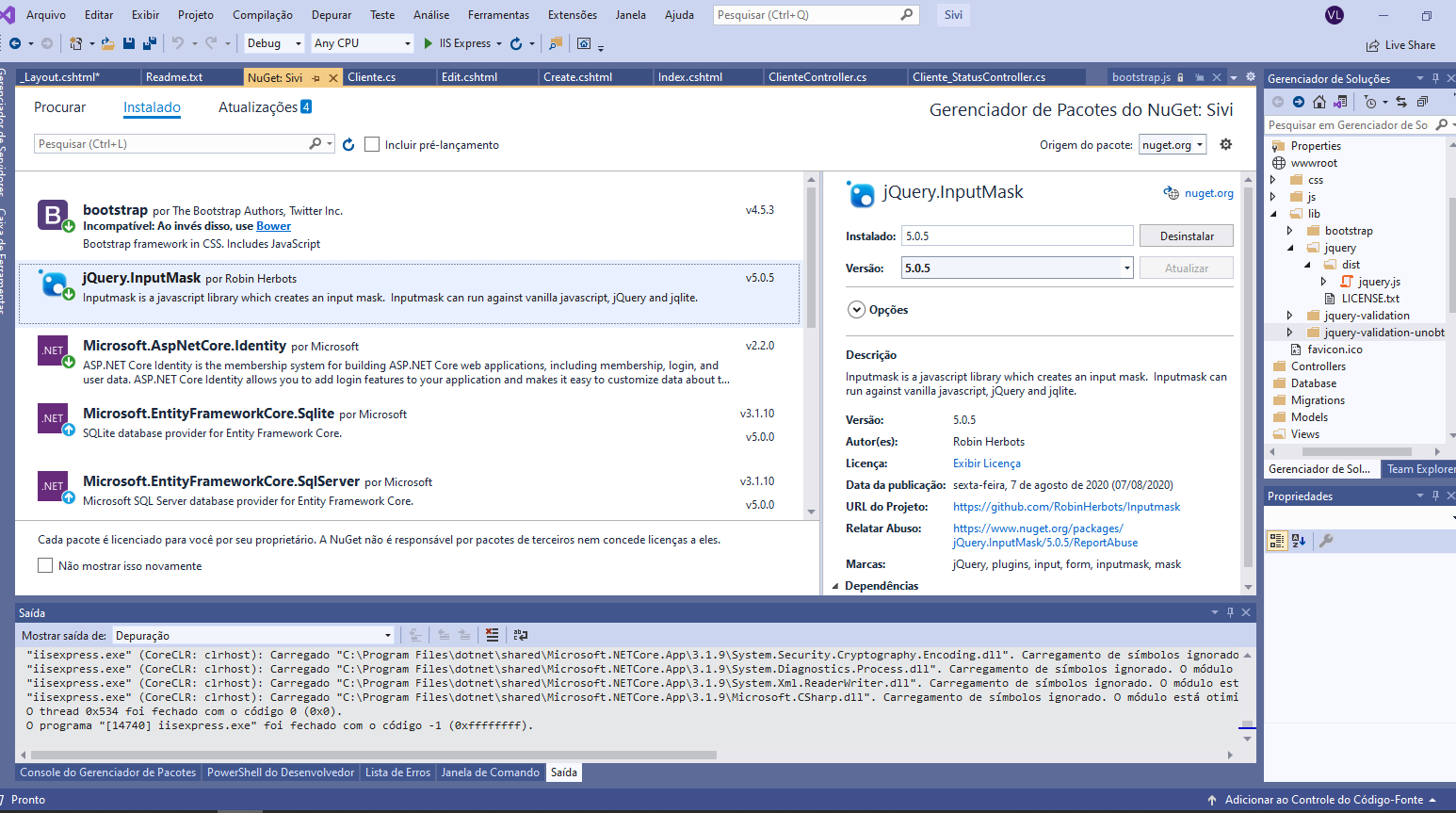Collapse all icon in Solution Explorer
Screen dimensions: 1456x813
coord(1422,102)
